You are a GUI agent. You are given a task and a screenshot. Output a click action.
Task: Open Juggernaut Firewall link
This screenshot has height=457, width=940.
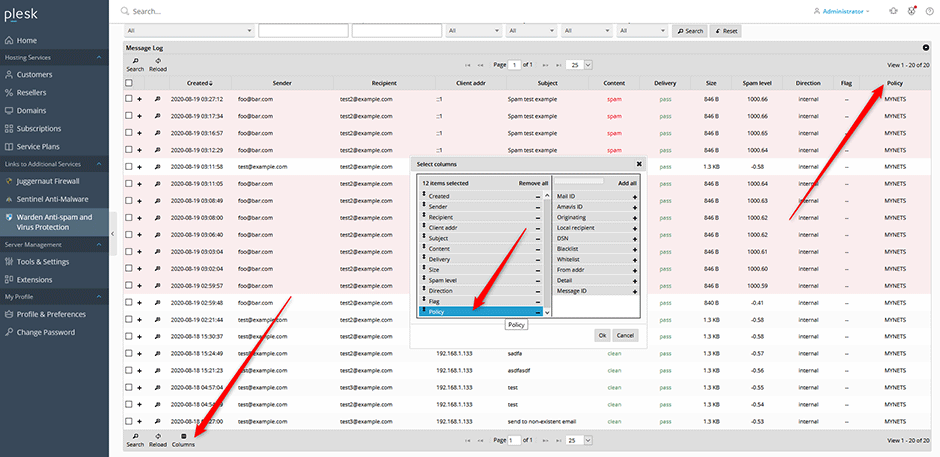click(x=48, y=181)
